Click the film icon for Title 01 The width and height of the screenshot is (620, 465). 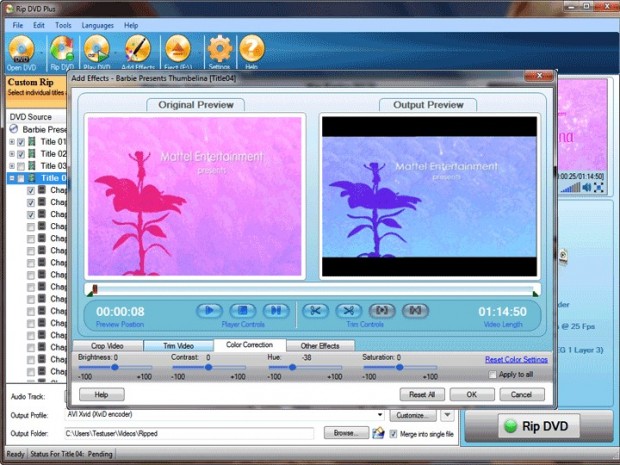point(32,142)
